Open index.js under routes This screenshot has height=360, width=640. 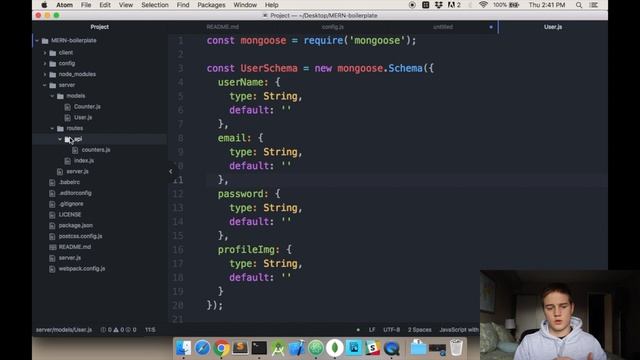[84, 161]
